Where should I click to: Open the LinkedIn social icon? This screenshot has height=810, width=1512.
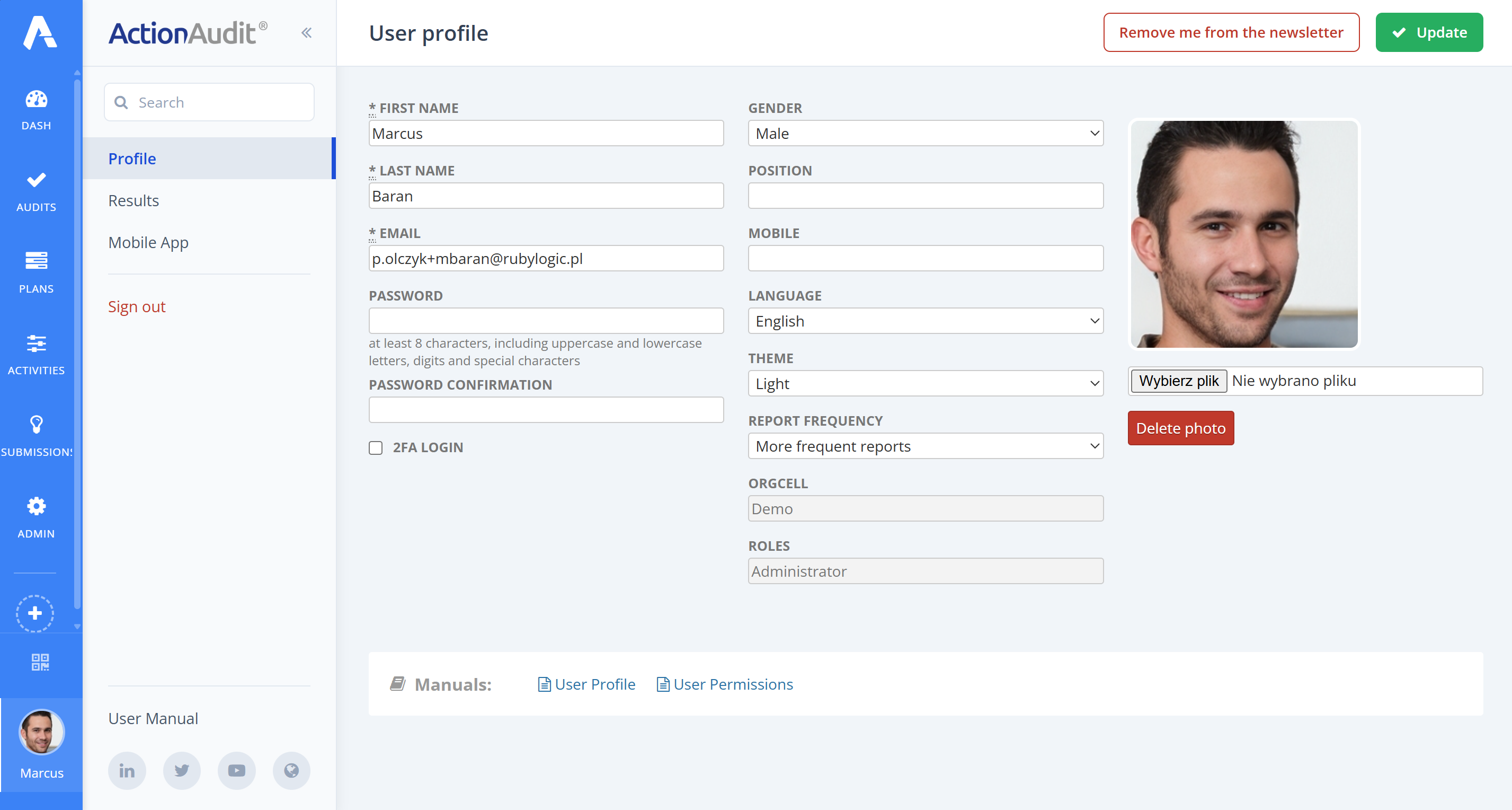point(127,771)
